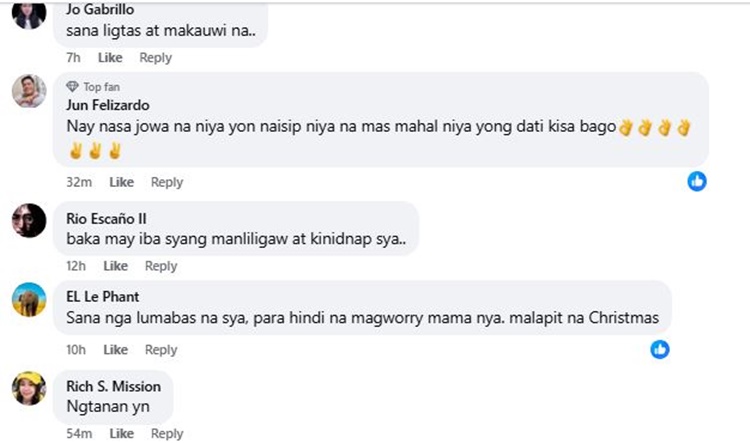Reply to Rich S. Mission's comment

[x=167, y=433]
